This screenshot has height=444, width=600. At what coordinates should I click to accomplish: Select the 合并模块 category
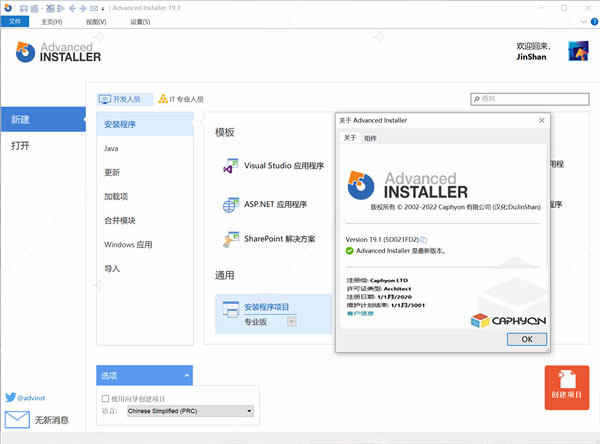pyautogui.click(x=145, y=220)
